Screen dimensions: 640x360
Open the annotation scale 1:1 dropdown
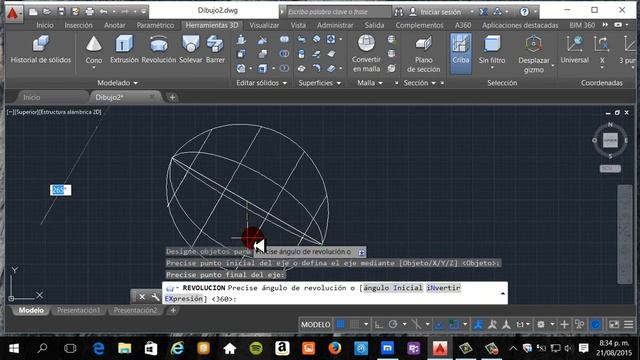523,324
